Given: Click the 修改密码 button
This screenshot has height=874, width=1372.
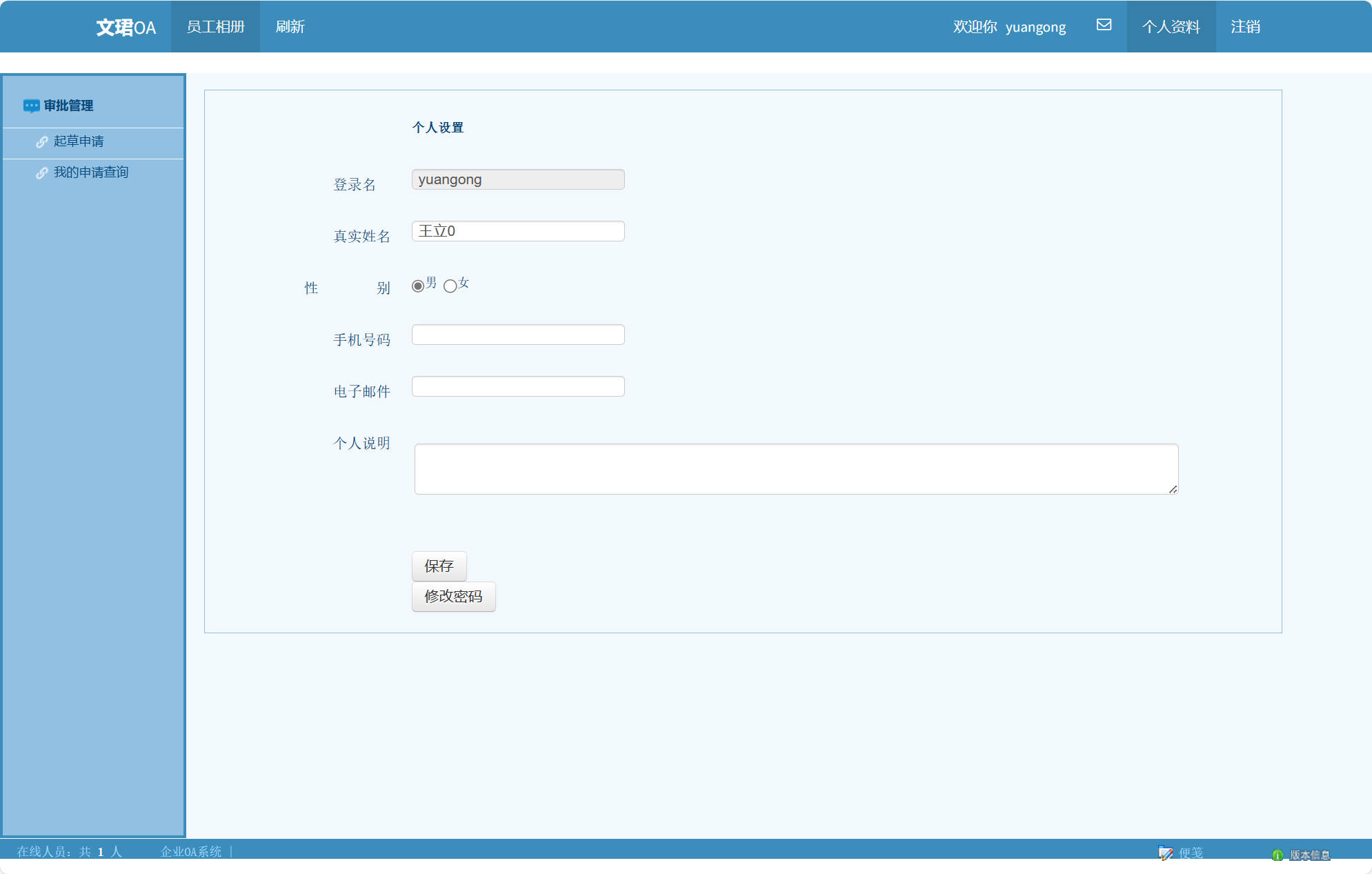Looking at the screenshot, I should [x=453, y=597].
